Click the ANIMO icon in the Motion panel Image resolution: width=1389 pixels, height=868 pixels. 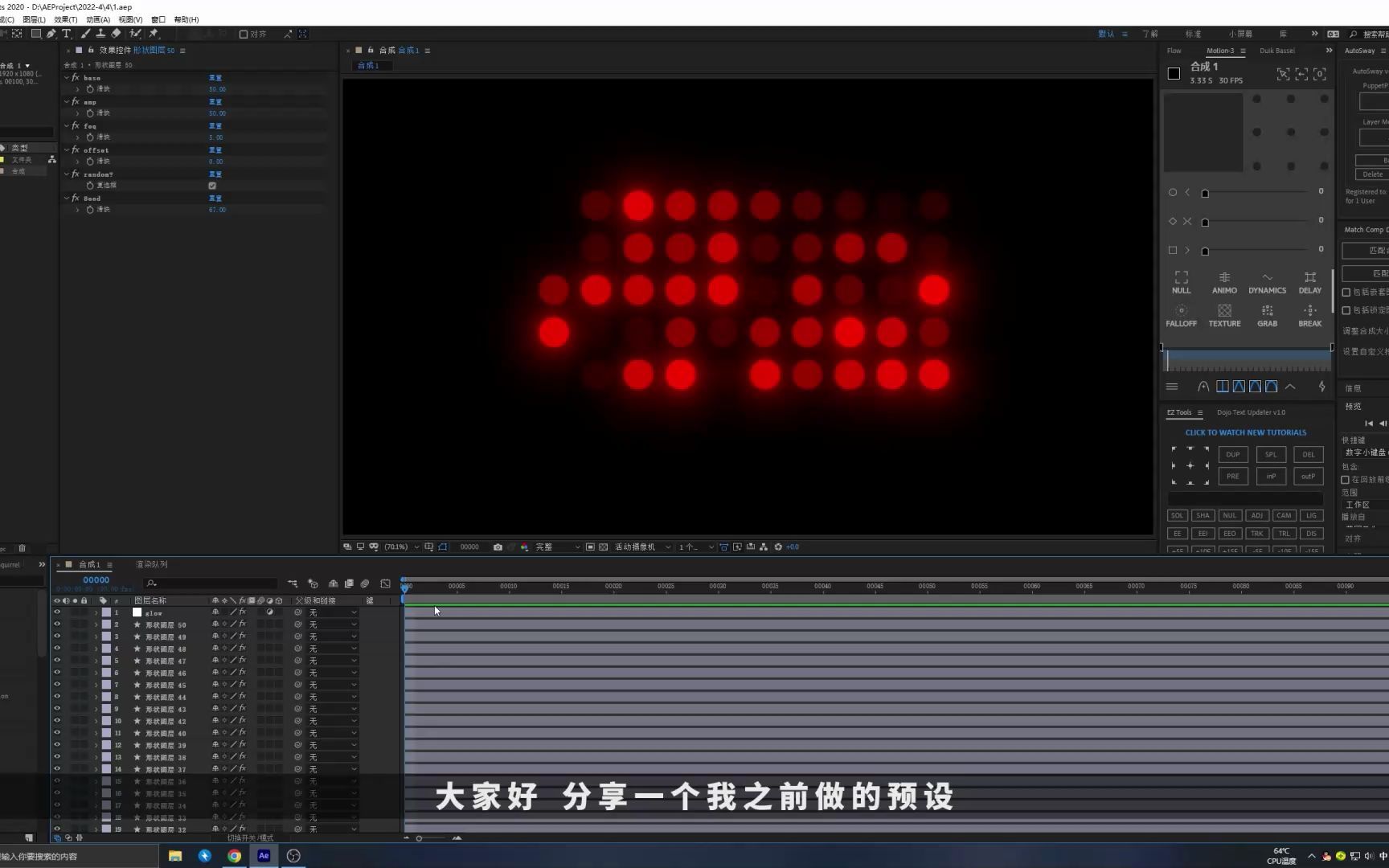pyautogui.click(x=1224, y=283)
